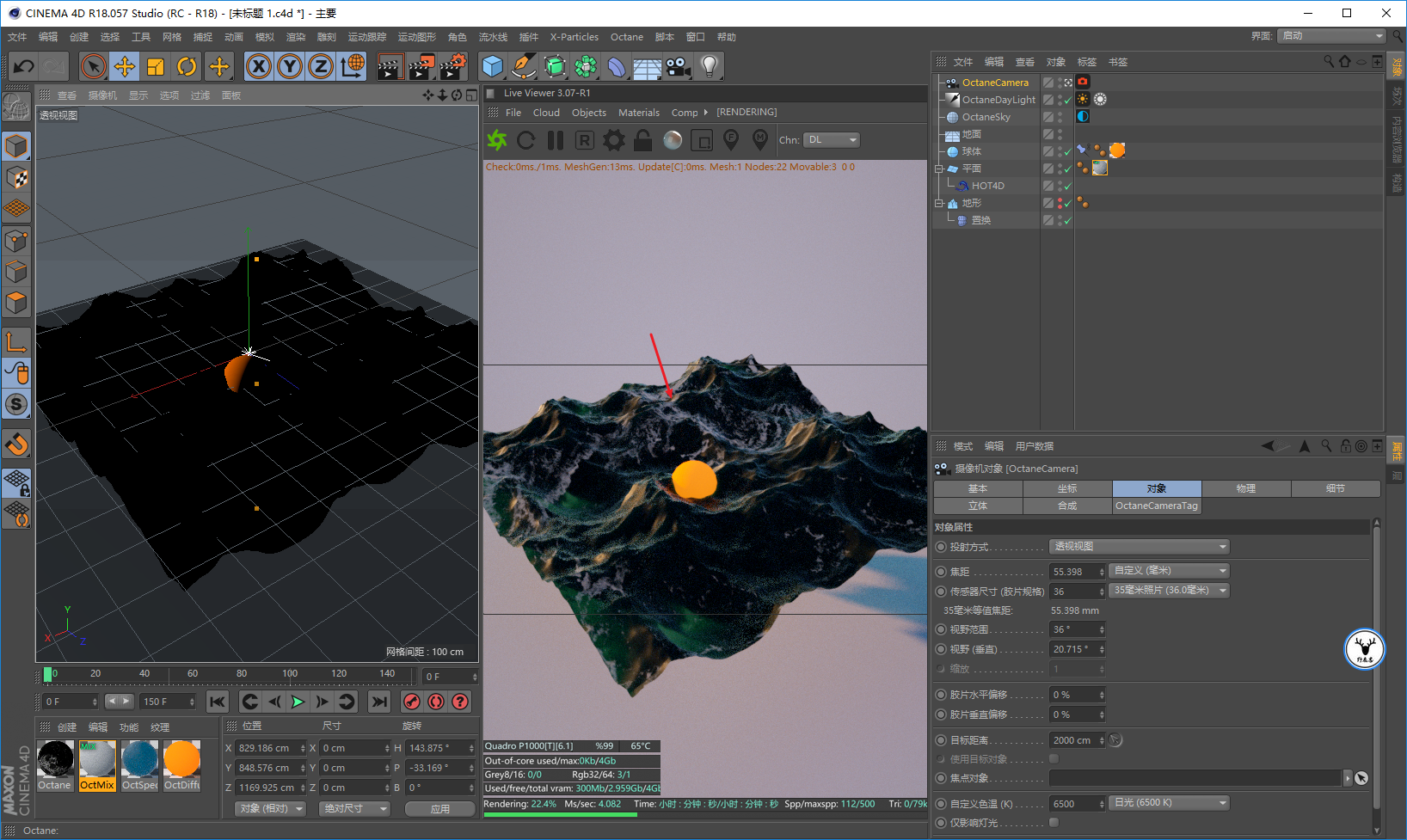Open Octane settings gear in Live Viewer
The width and height of the screenshot is (1407, 840).
pos(614,140)
